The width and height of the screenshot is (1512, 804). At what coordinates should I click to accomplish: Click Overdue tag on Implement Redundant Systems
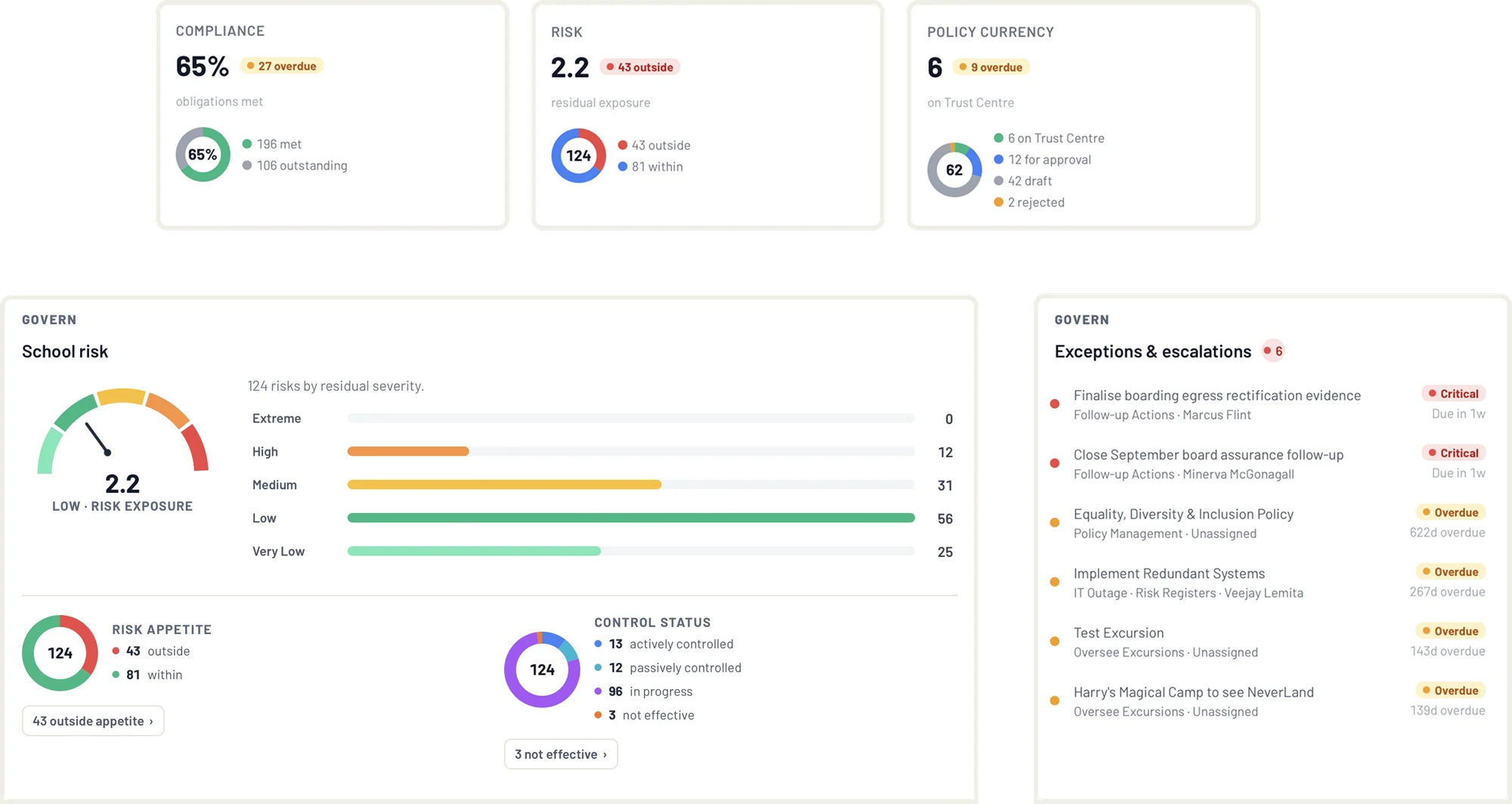click(1450, 572)
